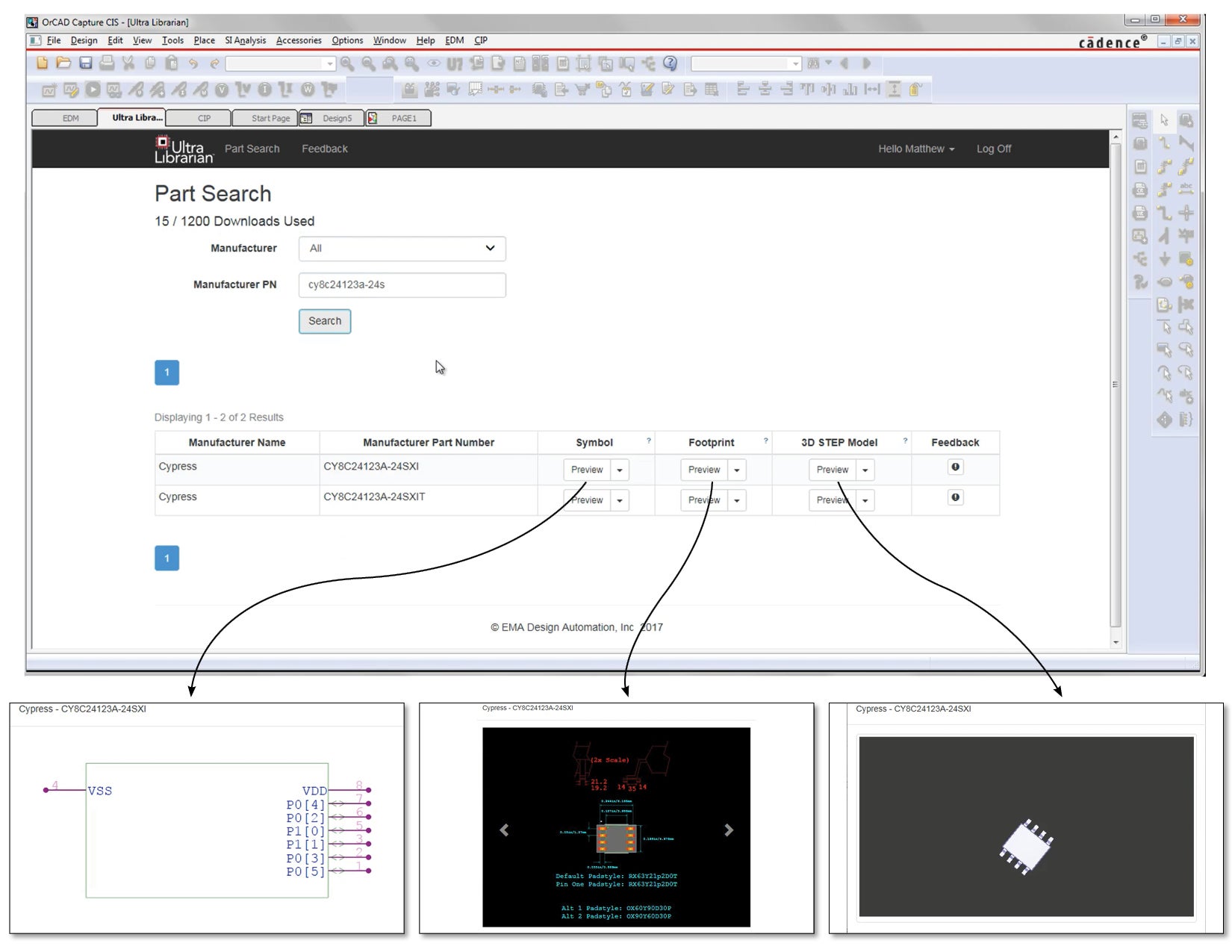The image size is (1232, 952).
Task: Click next arrow in footprint preview carousel
Action: point(729,830)
